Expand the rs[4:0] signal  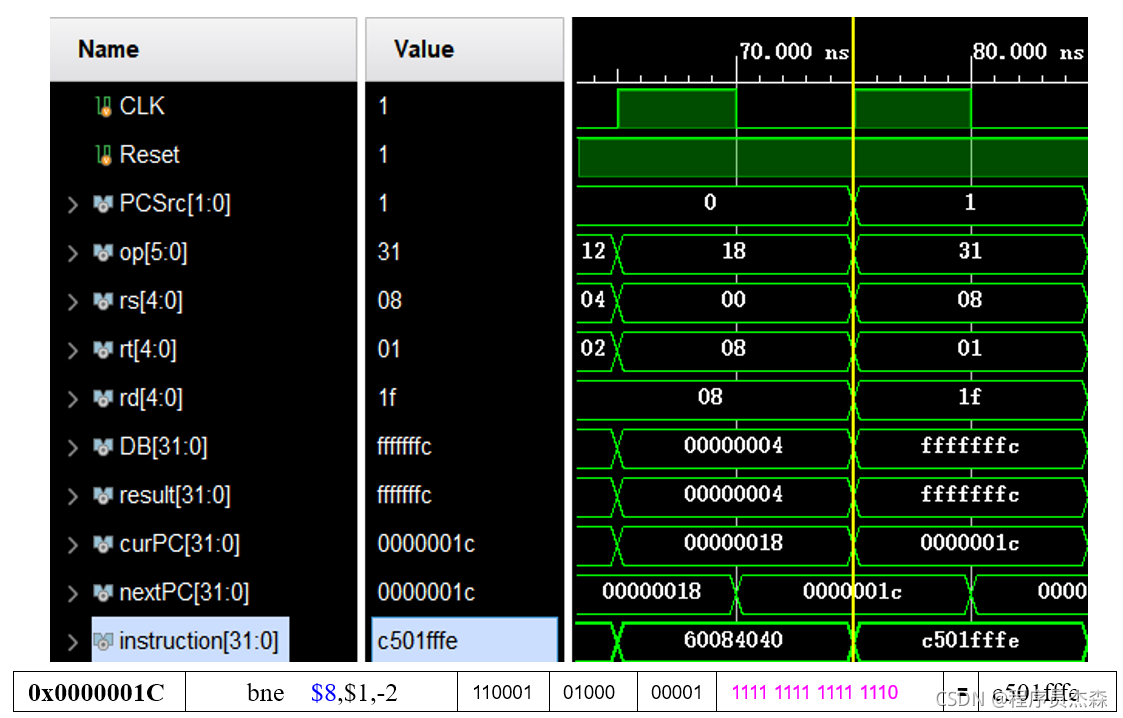[x=72, y=302]
